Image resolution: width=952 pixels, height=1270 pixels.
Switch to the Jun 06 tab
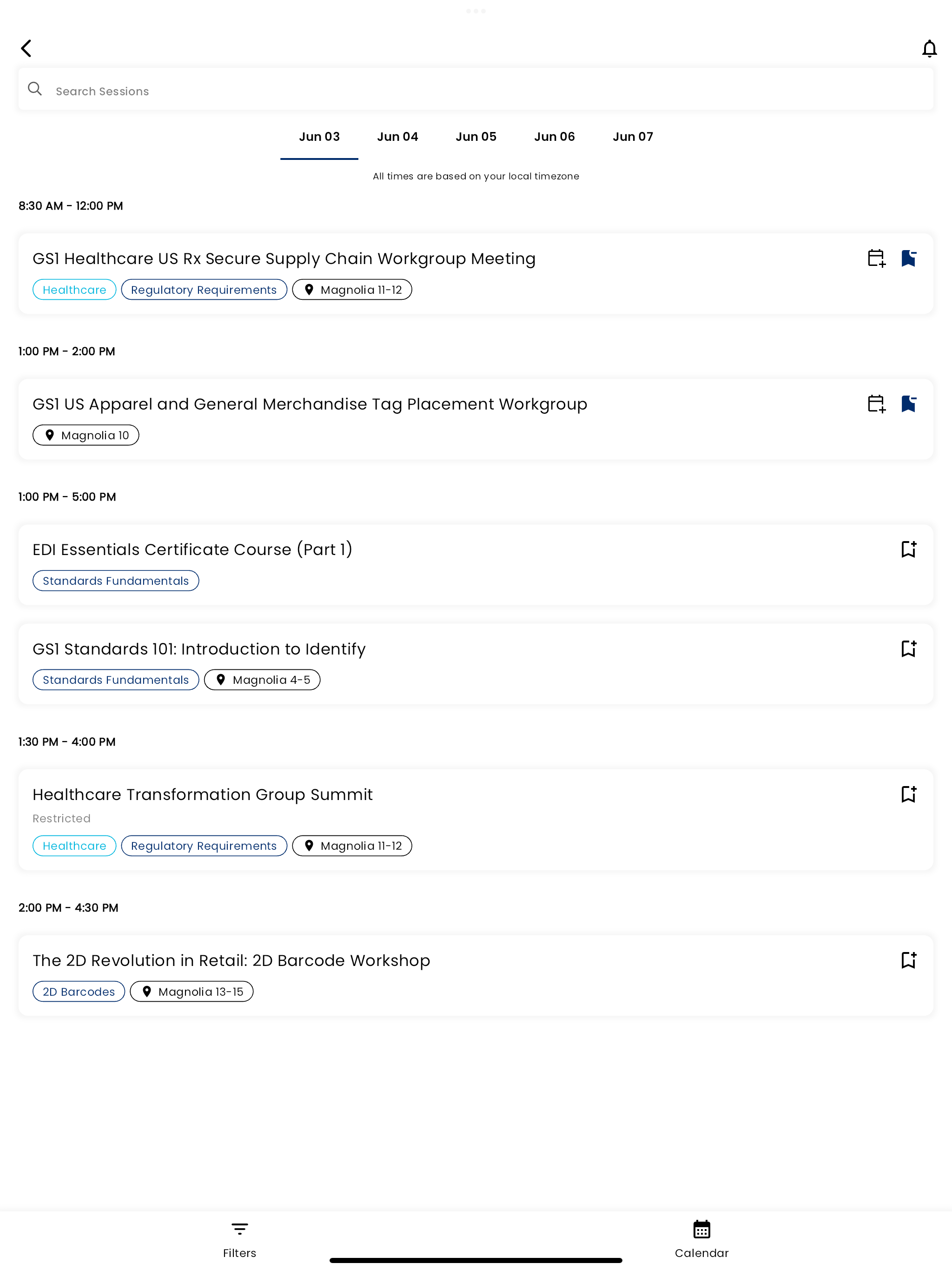[554, 137]
